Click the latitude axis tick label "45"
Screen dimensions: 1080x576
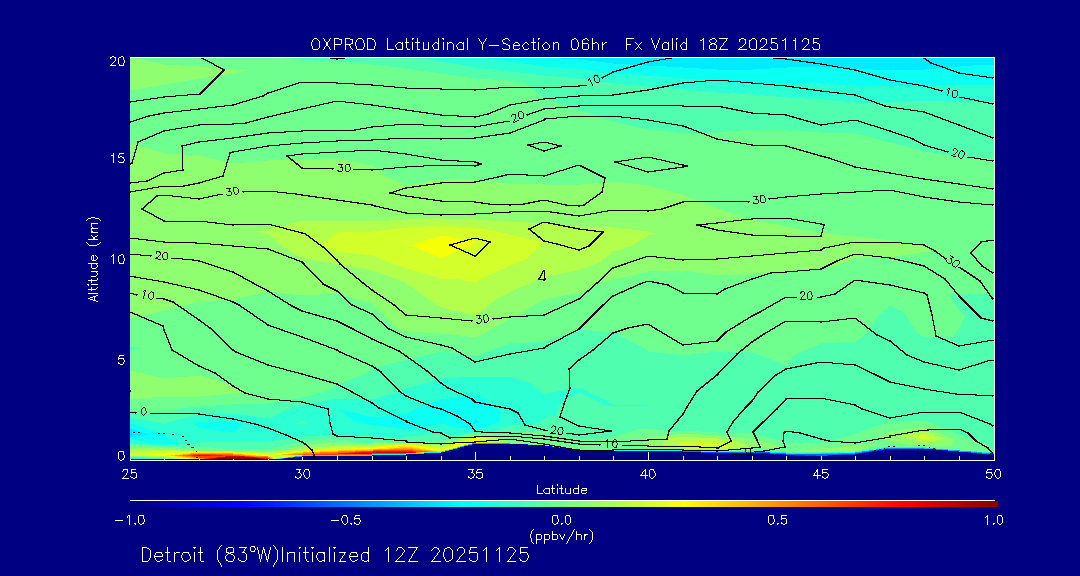point(820,475)
